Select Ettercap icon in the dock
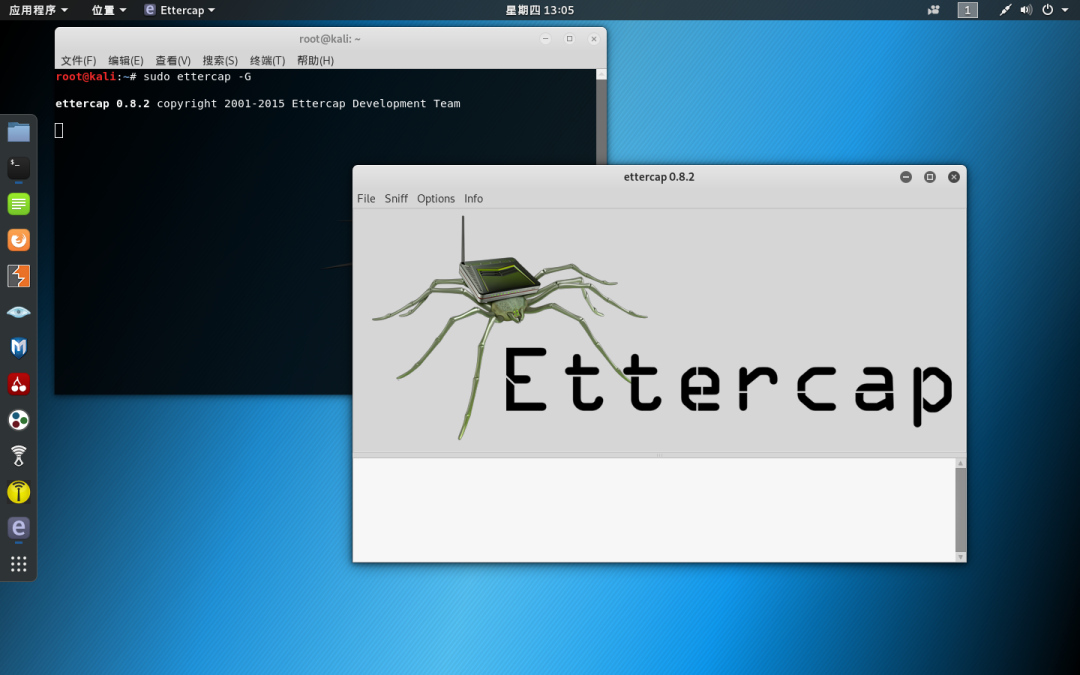 click(19, 528)
